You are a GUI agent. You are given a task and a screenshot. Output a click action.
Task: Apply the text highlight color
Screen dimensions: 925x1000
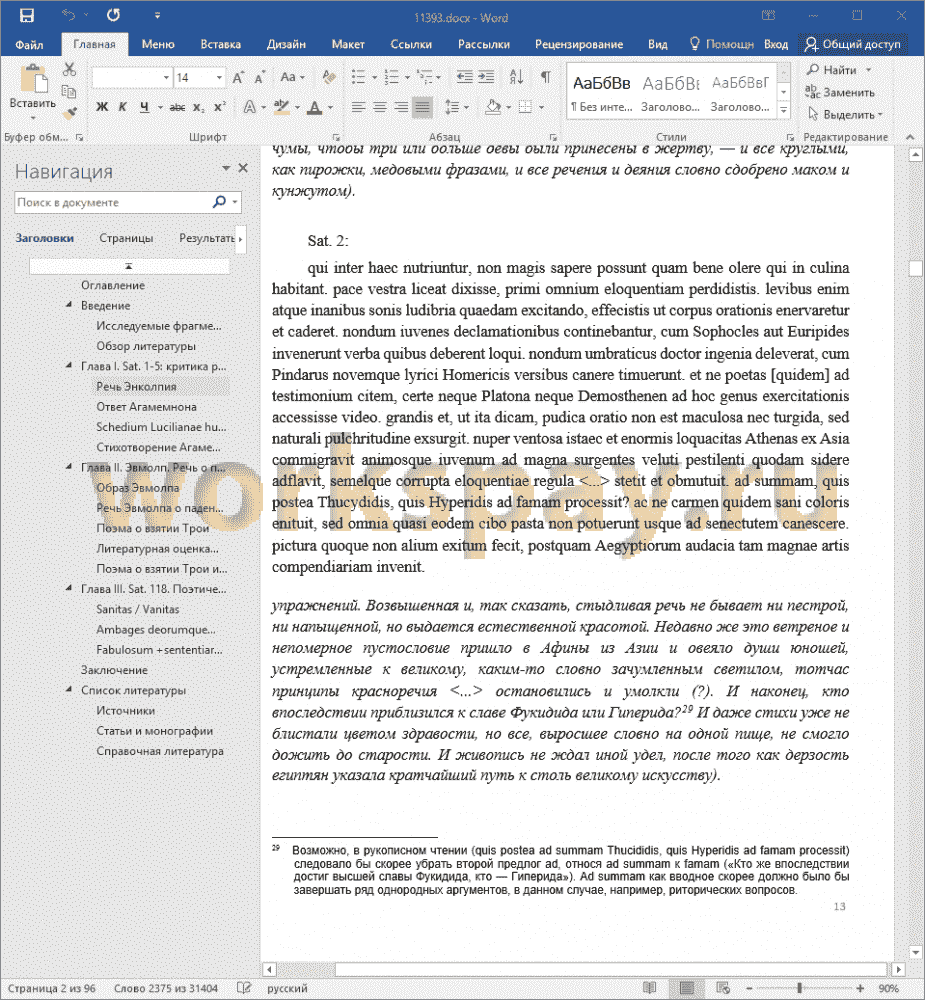point(281,107)
